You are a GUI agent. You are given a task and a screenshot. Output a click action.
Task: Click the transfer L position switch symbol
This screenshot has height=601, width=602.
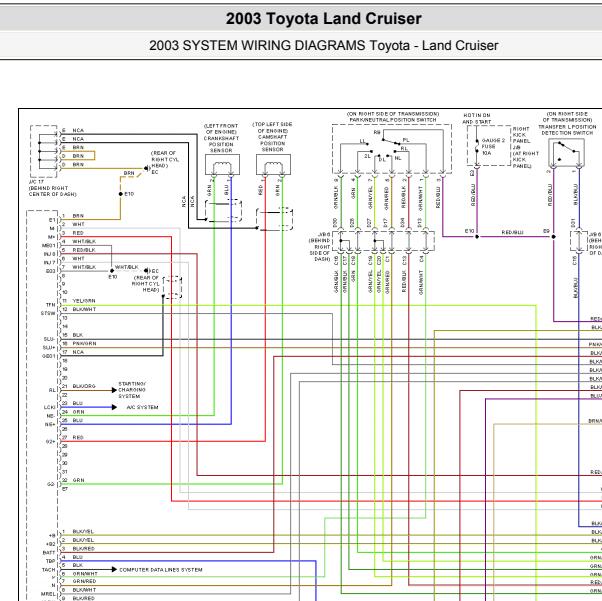567,152
